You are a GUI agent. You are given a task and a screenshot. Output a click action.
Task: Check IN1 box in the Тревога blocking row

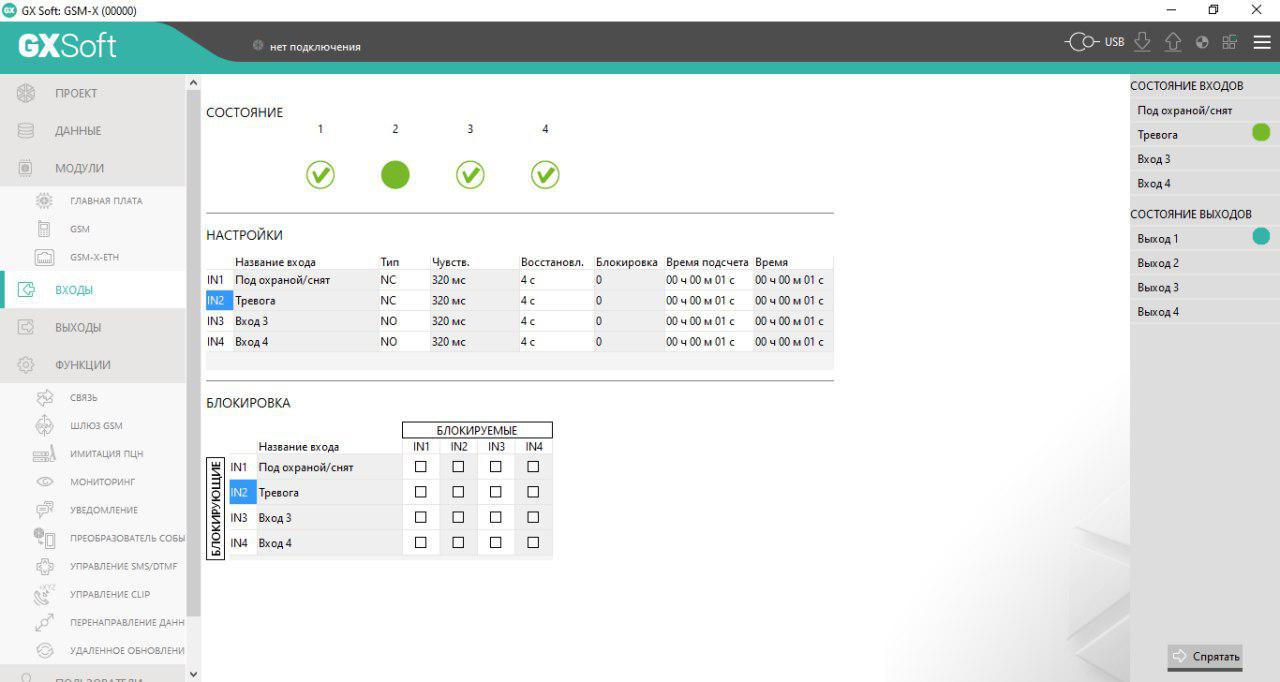click(421, 492)
